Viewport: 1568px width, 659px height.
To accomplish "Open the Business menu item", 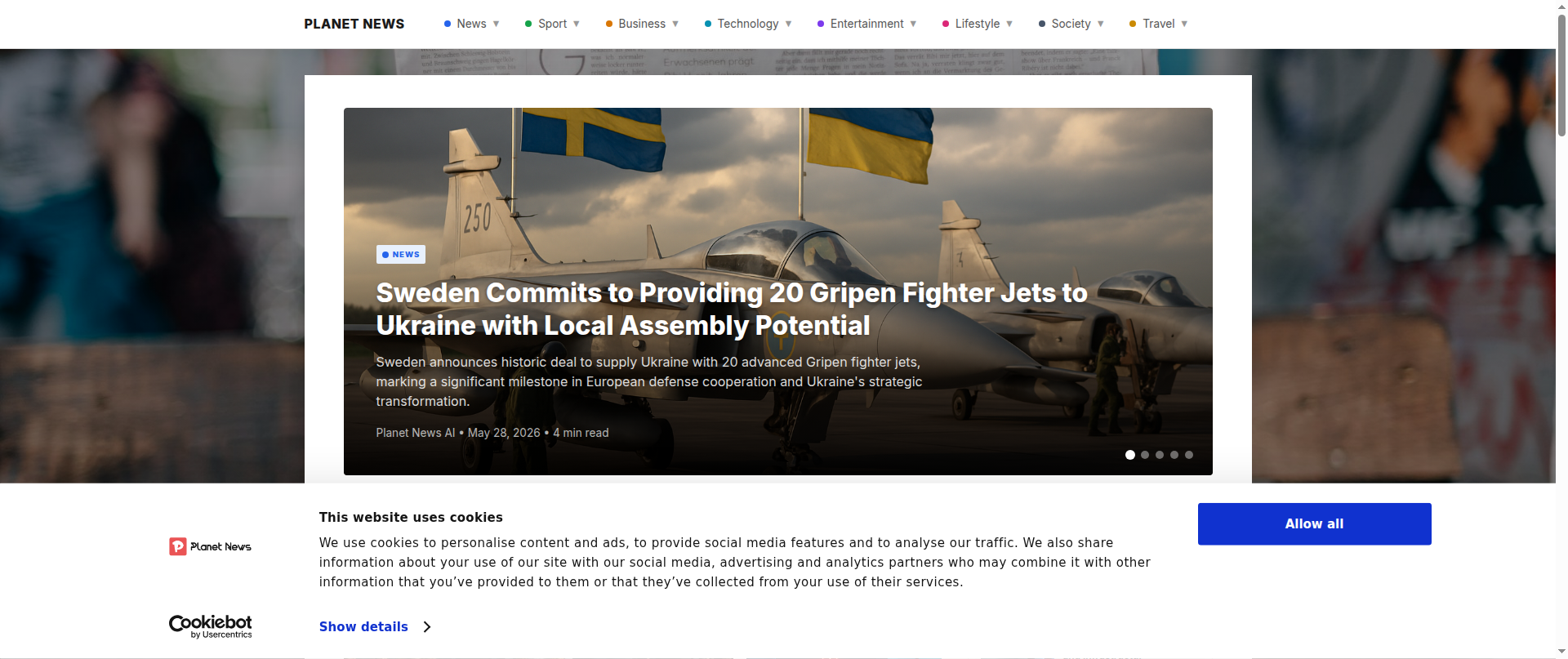I will [x=642, y=24].
